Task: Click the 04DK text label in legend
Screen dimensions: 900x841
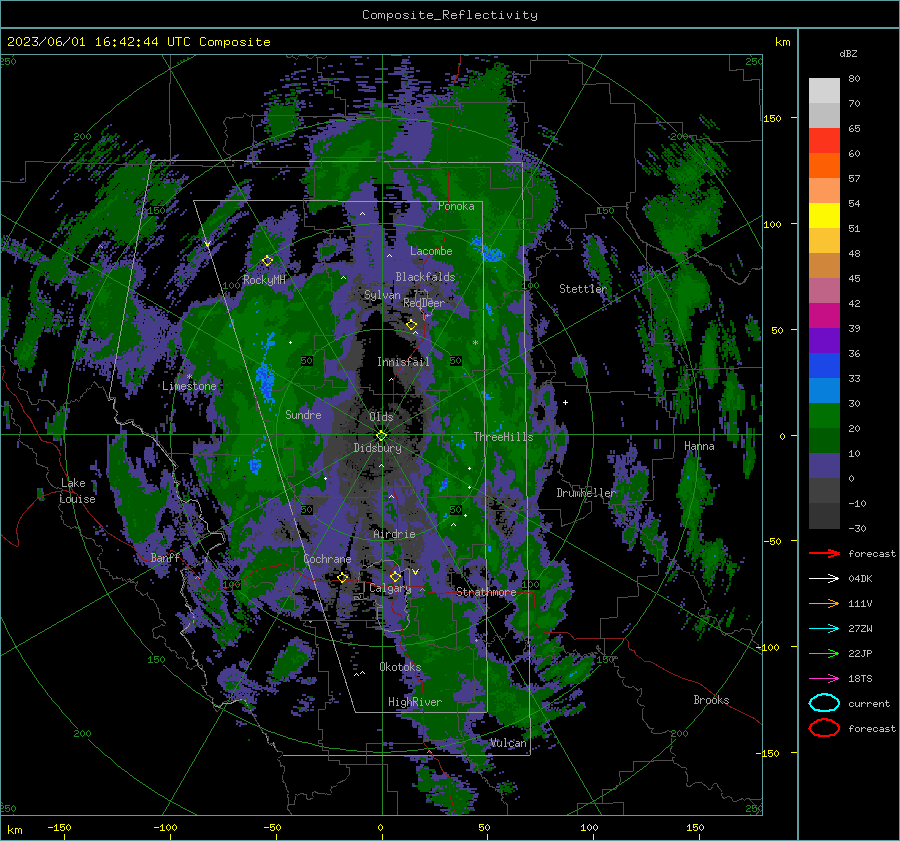Action: click(860, 579)
